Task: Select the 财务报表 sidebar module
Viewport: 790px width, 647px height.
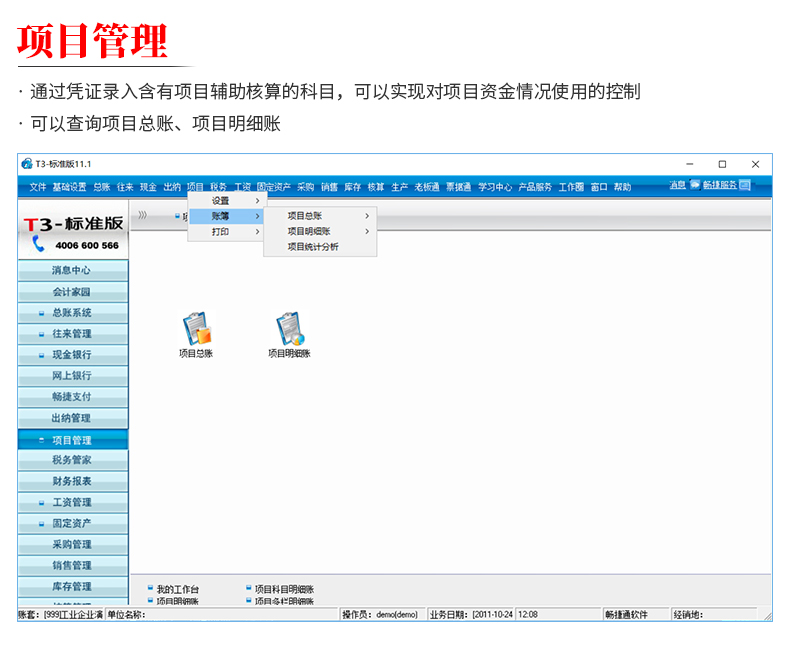Action: click(72, 482)
